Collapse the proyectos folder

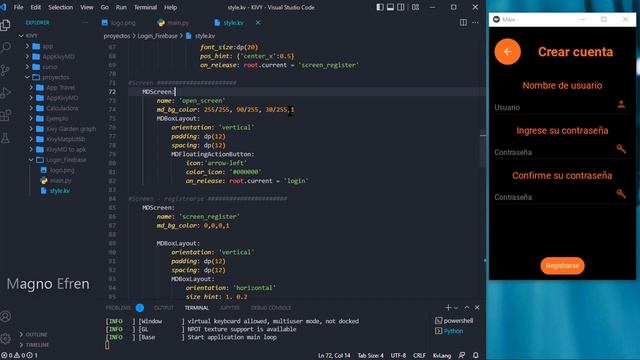[27, 77]
